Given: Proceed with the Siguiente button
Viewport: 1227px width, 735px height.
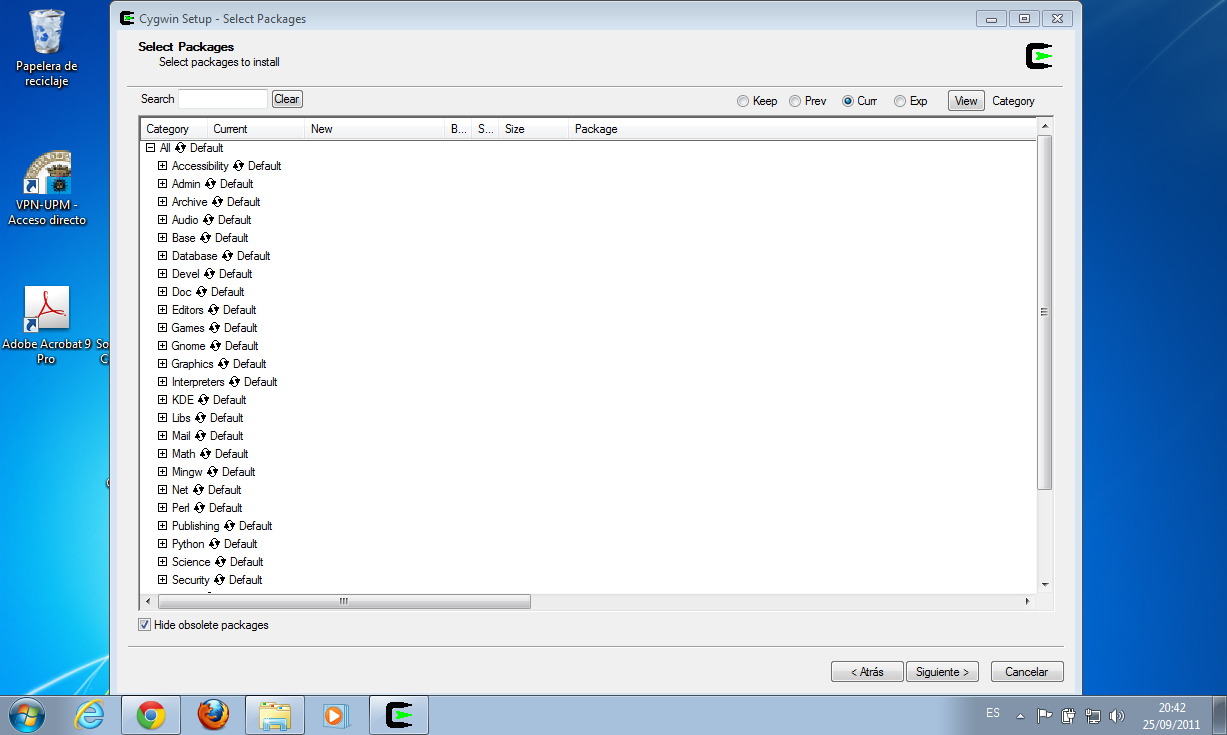Looking at the screenshot, I should pyautogui.click(x=943, y=672).
